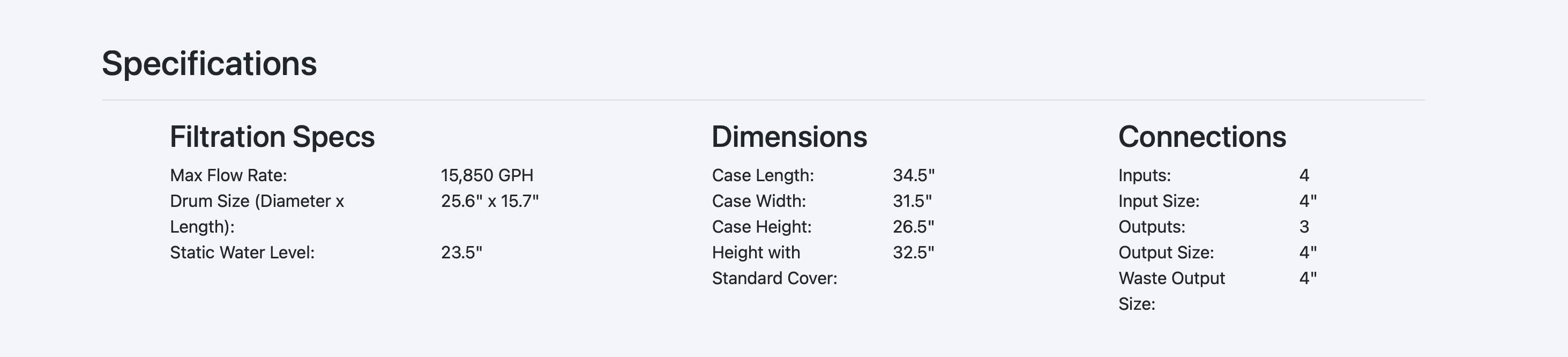1568x357 pixels.
Task: Click the 34.5" case length value
Action: click(x=914, y=175)
